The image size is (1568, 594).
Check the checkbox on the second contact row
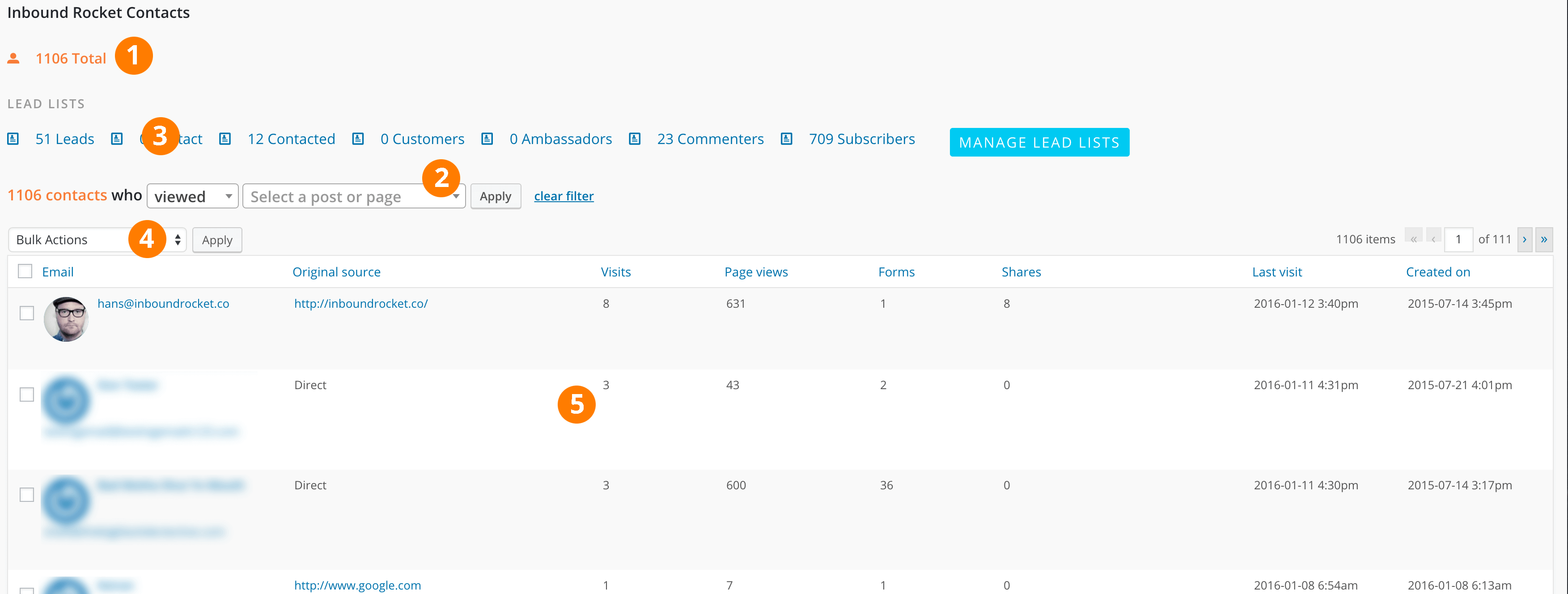(26, 395)
